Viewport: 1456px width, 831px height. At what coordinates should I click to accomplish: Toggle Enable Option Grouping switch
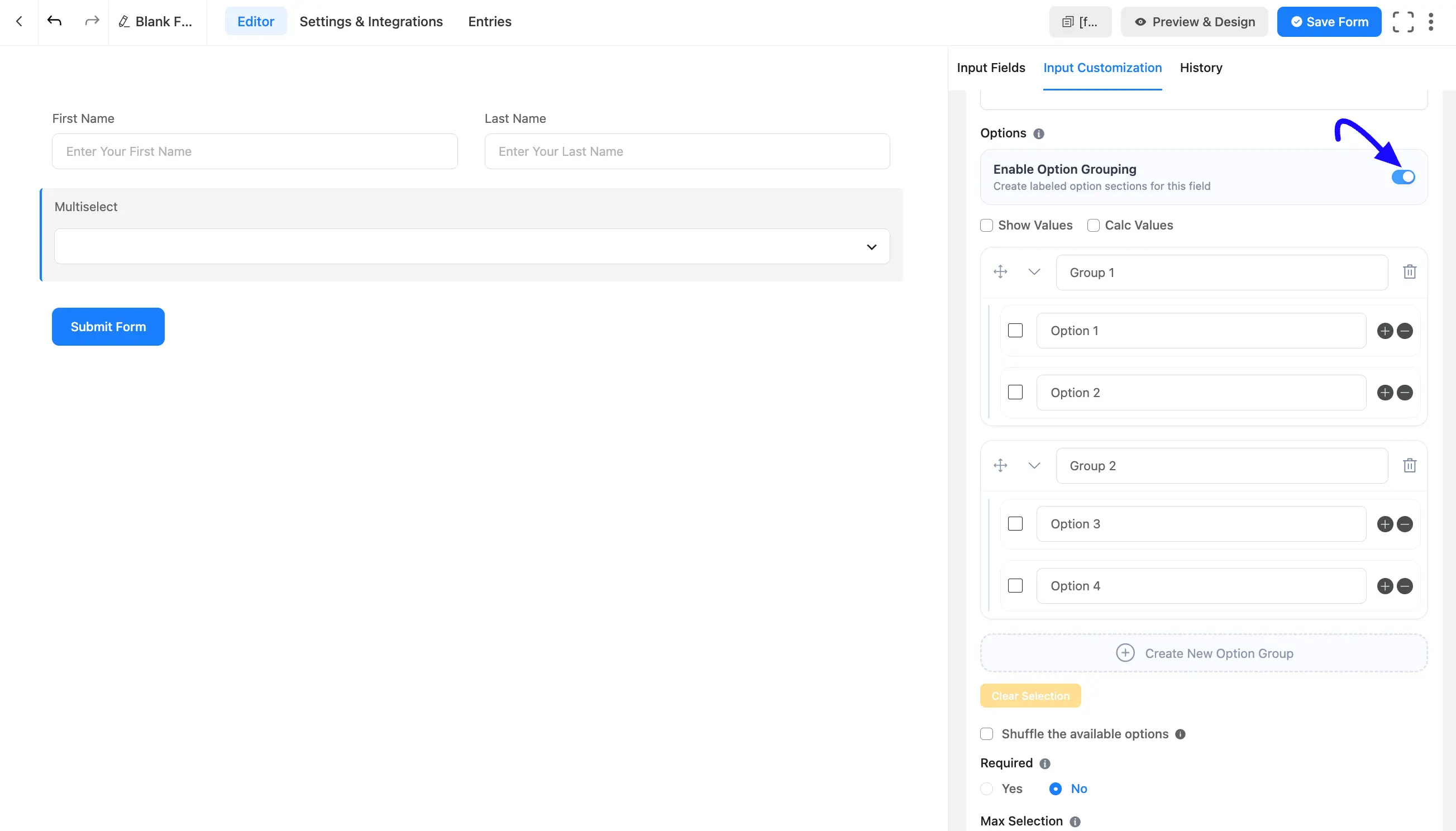(x=1402, y=177)
